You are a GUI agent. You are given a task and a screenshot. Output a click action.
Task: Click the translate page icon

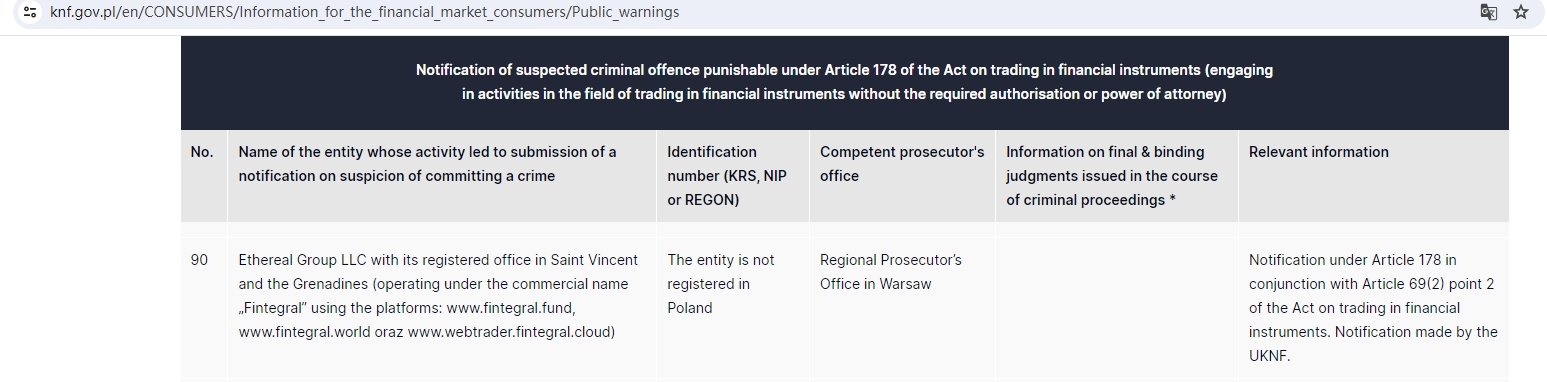tap(1489, 12)
